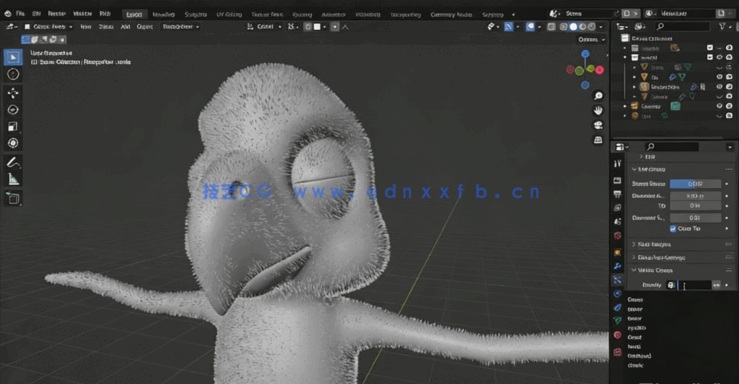
Task: Toggle proportional editing in viewport header
Action: tap(335, 27)
